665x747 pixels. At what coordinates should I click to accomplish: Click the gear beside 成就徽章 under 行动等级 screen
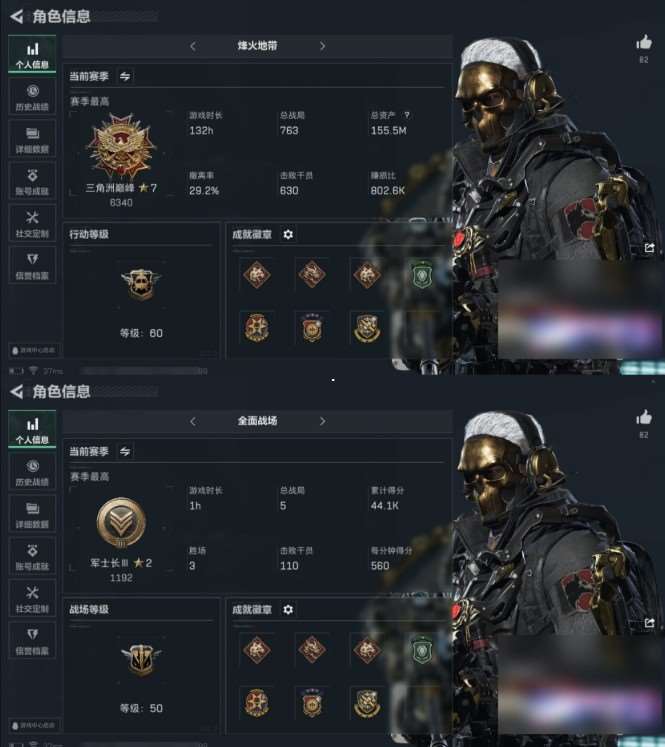[288, 234]
